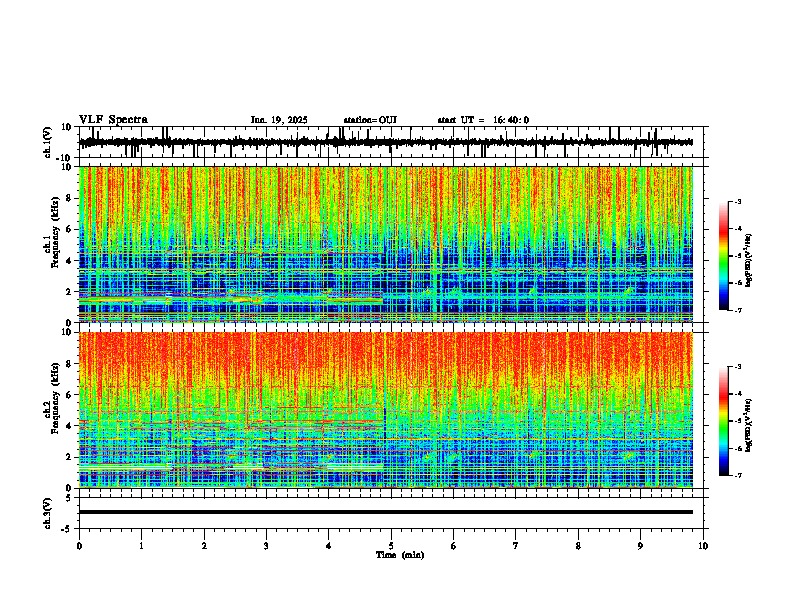Click time axis tick label "4" at bottom
792x612 pixels.
pos(329,546)
